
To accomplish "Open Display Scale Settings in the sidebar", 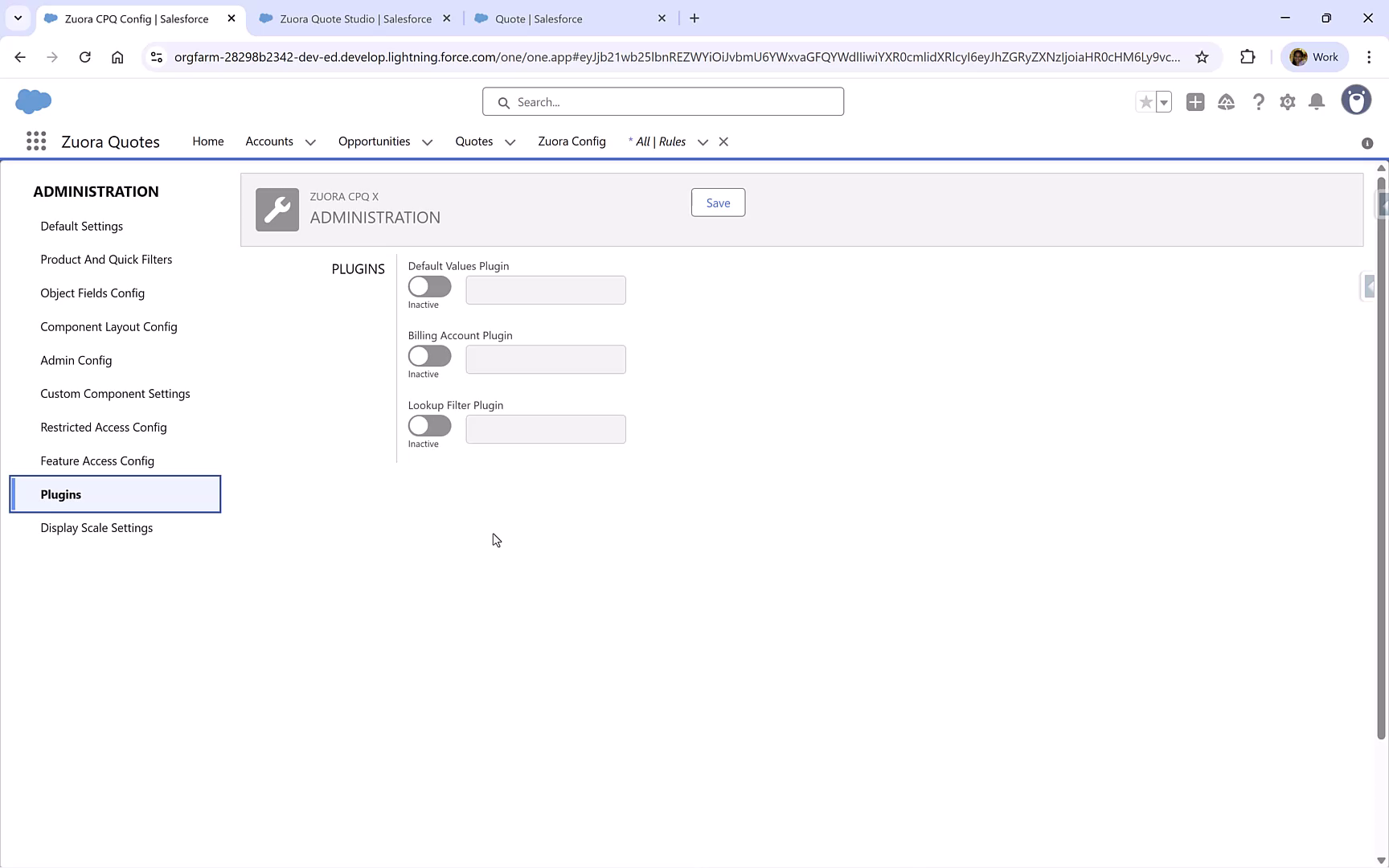I will click(96, 528).
